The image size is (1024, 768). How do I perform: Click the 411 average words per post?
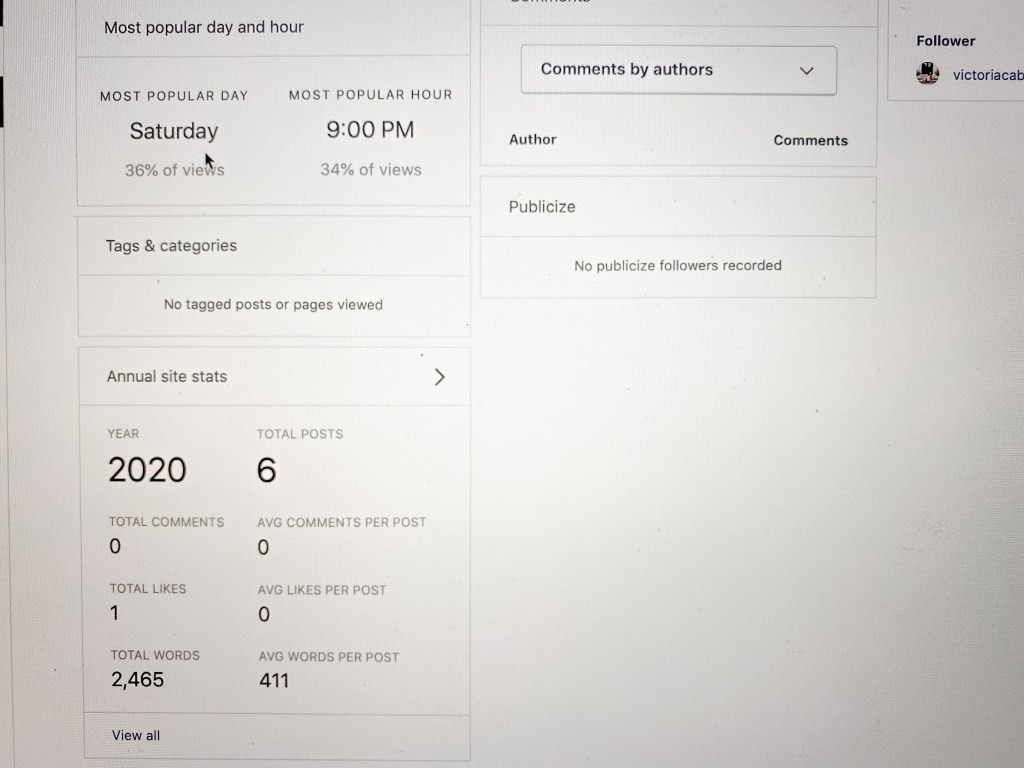tap(273, 681)
